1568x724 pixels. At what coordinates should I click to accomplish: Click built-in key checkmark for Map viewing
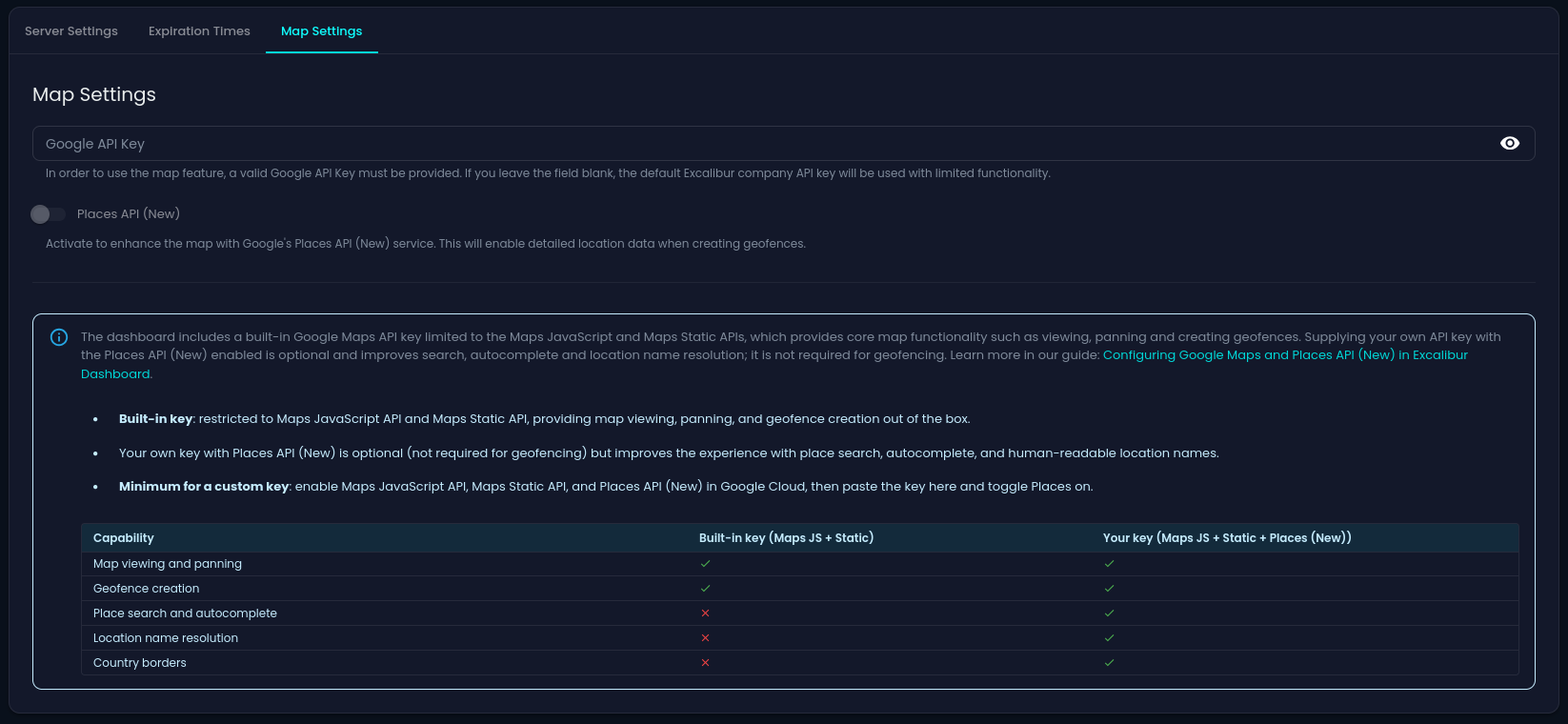pyautogui.click(x=706, y=564)
